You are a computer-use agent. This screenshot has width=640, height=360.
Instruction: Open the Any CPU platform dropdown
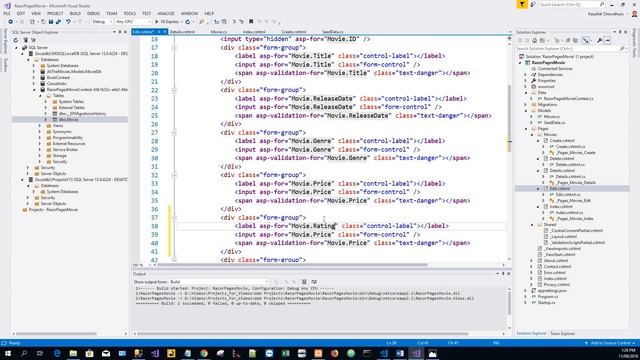[133, 22]
